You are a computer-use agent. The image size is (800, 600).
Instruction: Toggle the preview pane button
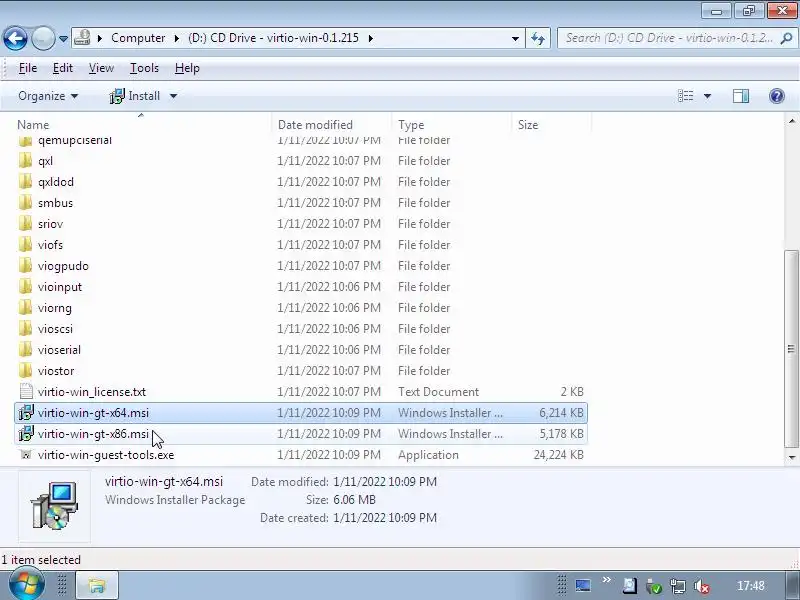click(x=741, y=96)
